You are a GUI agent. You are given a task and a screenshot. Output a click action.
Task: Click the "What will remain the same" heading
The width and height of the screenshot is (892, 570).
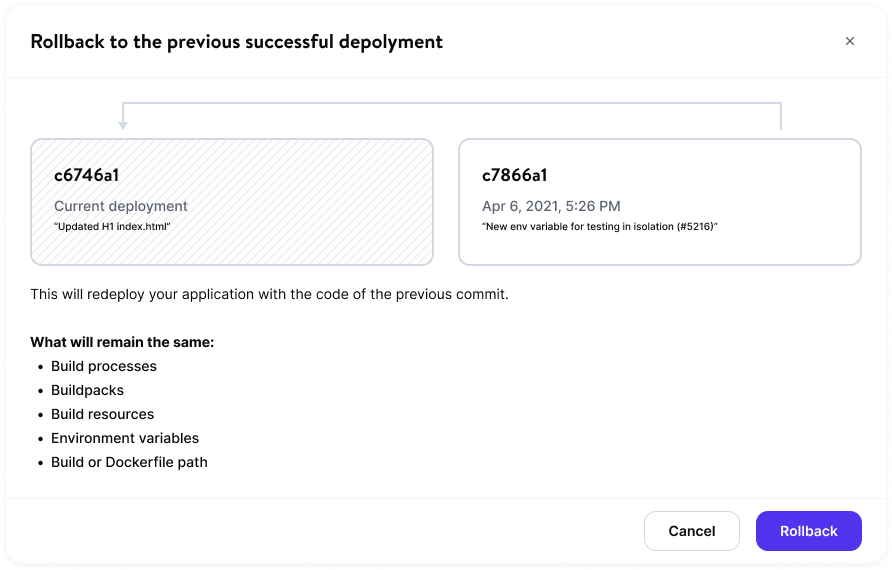(122, 342)
